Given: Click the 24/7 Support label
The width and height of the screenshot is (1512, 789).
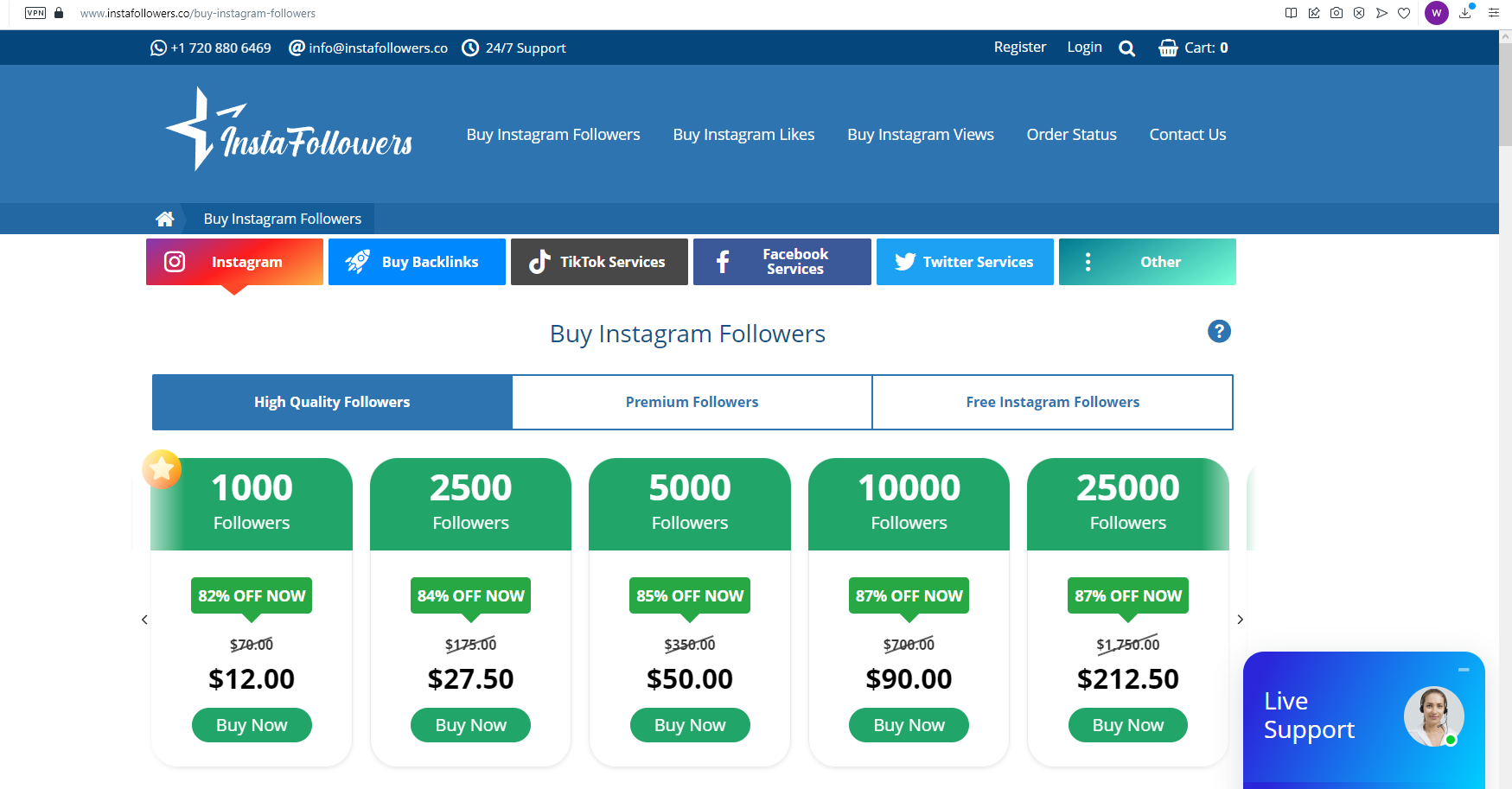Looking at the screenshot, I should pyautogui.click(x=526, y=48).
